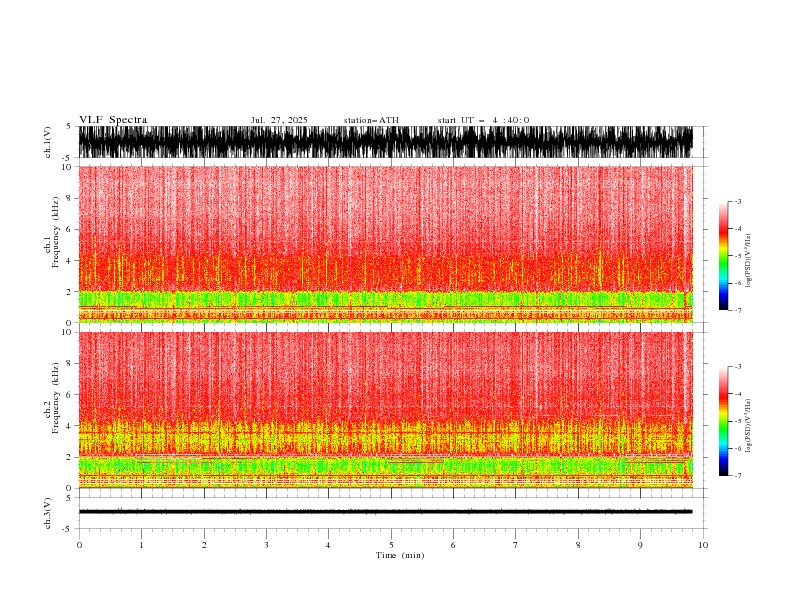Click the "4" kHz tick on ch.1 axis
This screenshot has width=792, height=612.
[69, 261]
